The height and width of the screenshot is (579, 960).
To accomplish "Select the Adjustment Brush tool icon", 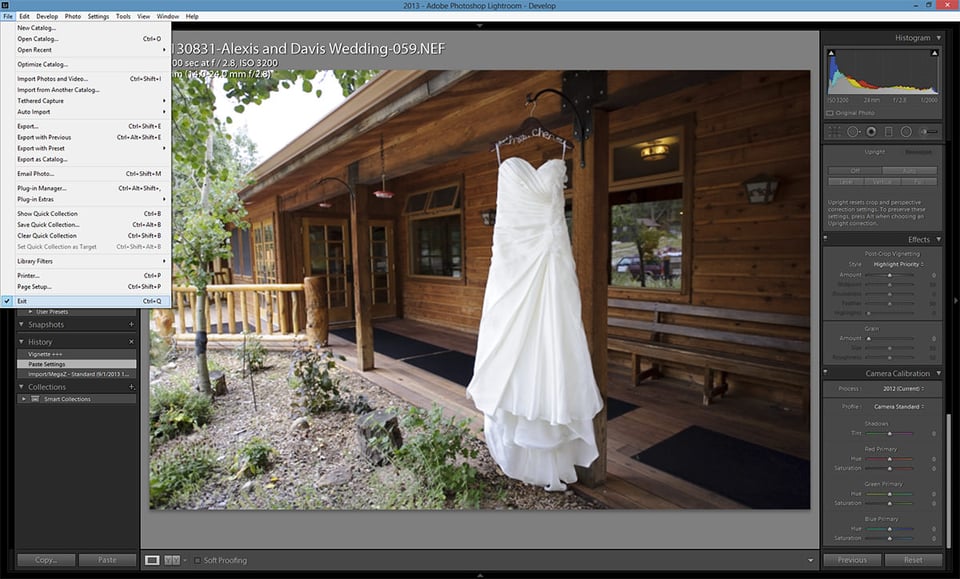I will point(929,132).
